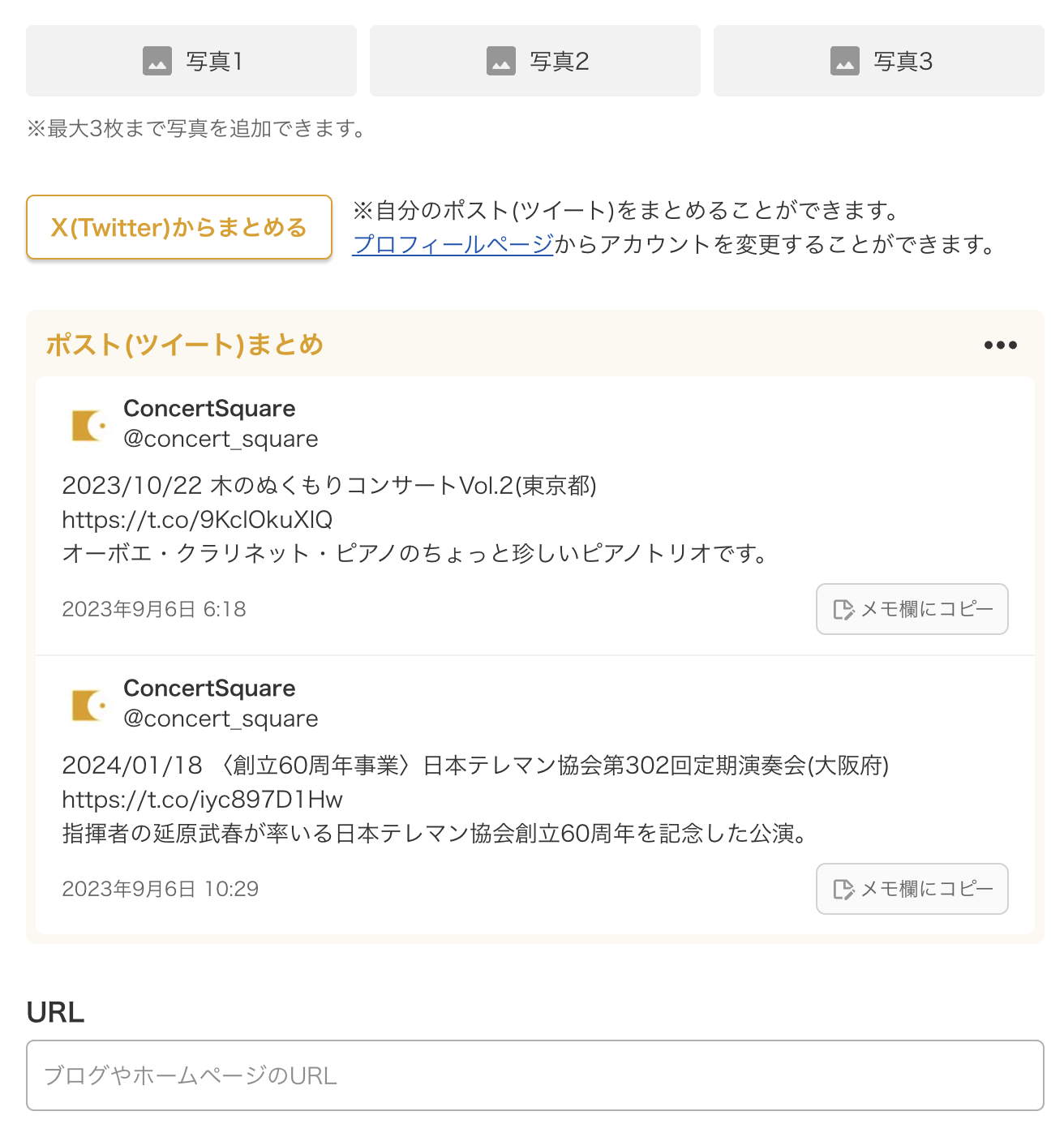The width and height of the screenshot is (1064, 1137).
Task: Click @concert_square handle on first post
Action: click(x=221, y=439)
